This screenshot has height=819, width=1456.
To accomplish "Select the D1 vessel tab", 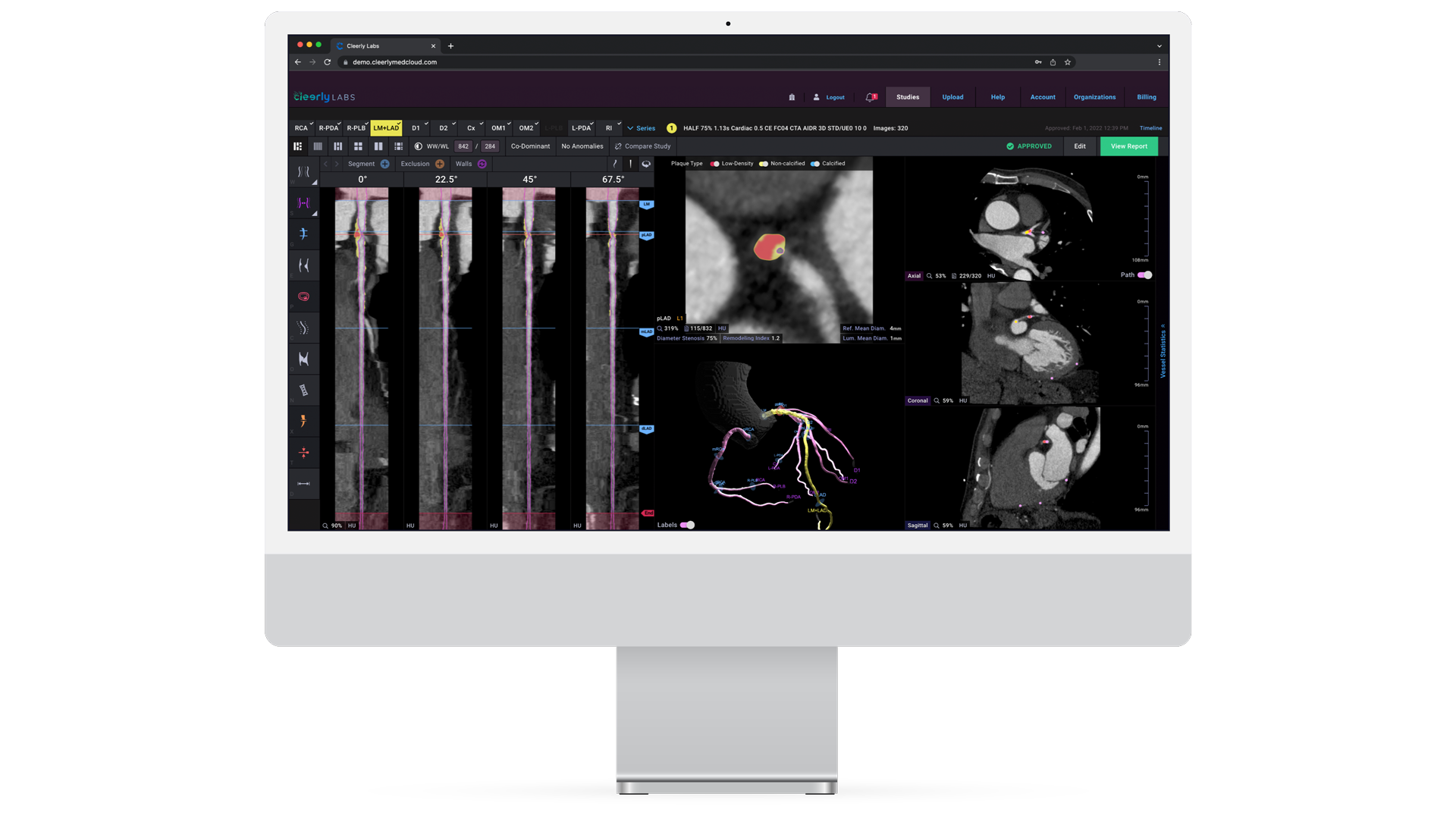I will pyautogui.click(x=416, y=128).
